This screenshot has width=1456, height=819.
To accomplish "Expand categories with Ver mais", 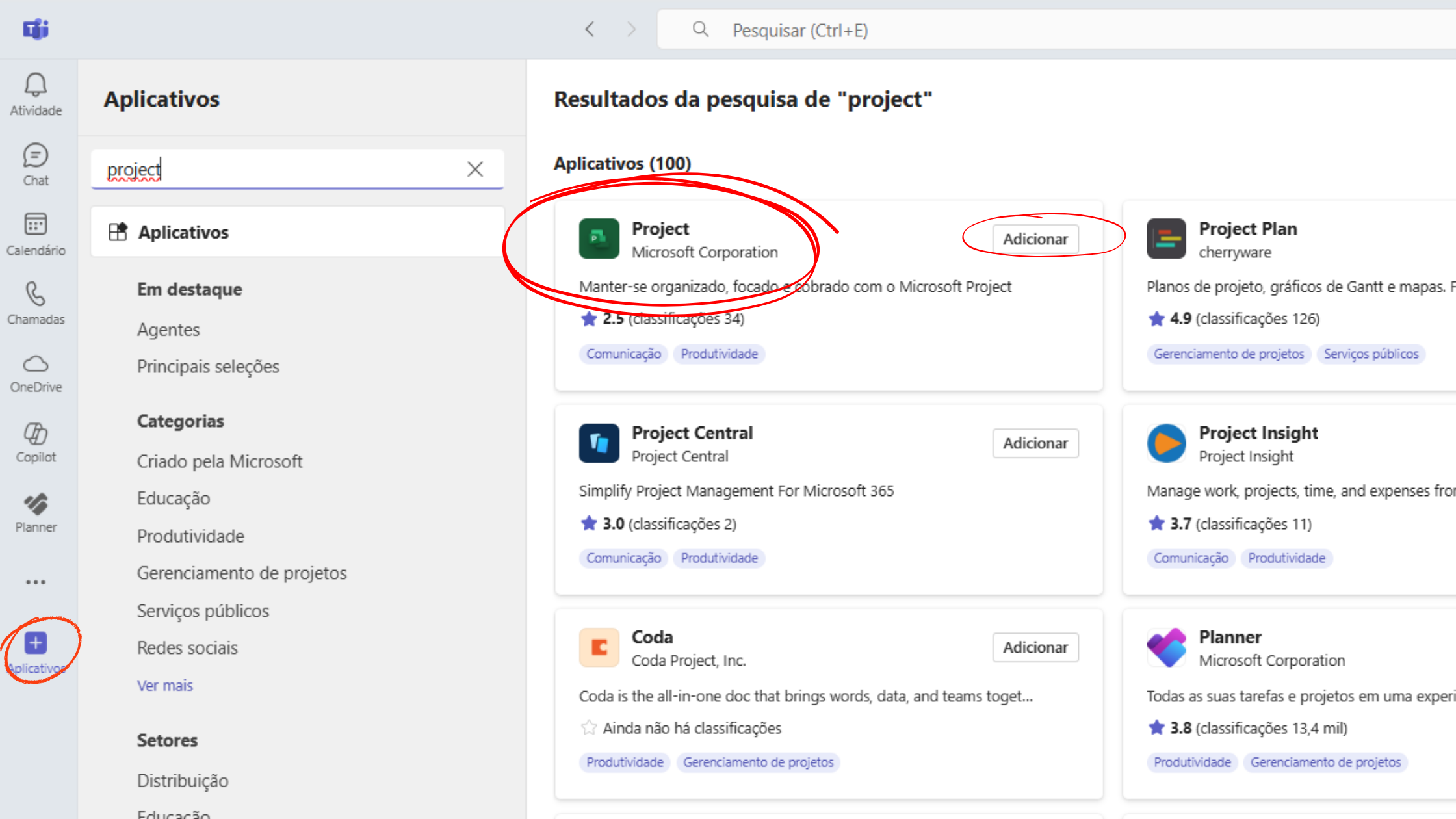I will (165, 685).
